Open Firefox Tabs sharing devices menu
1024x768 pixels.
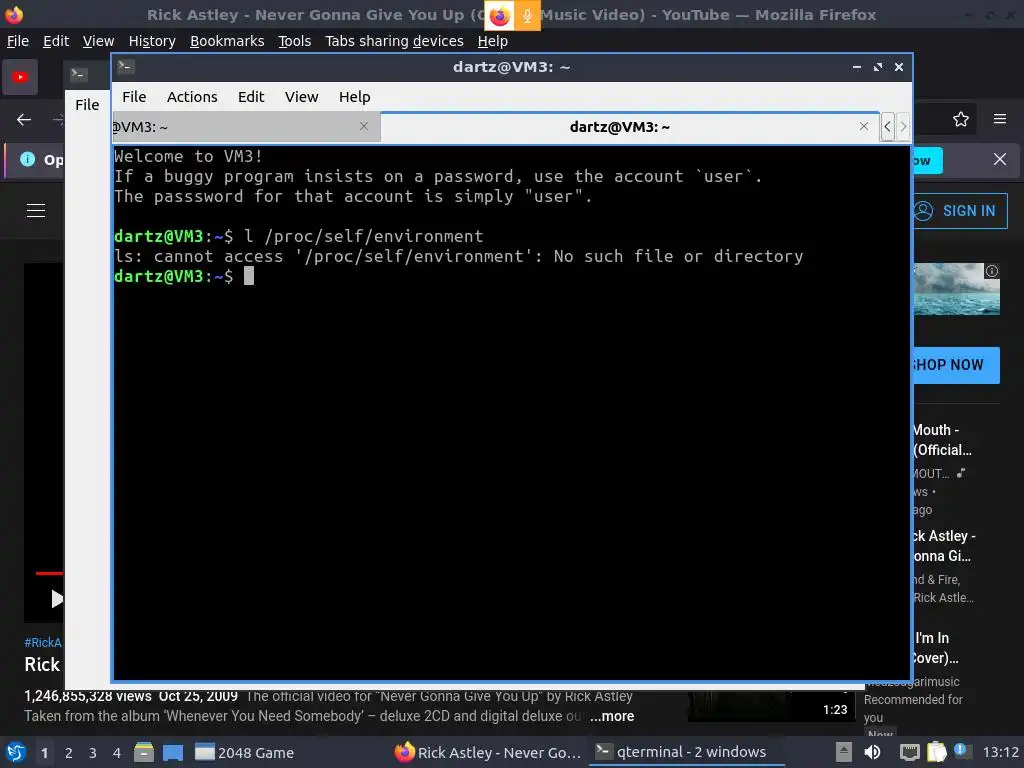394,41
